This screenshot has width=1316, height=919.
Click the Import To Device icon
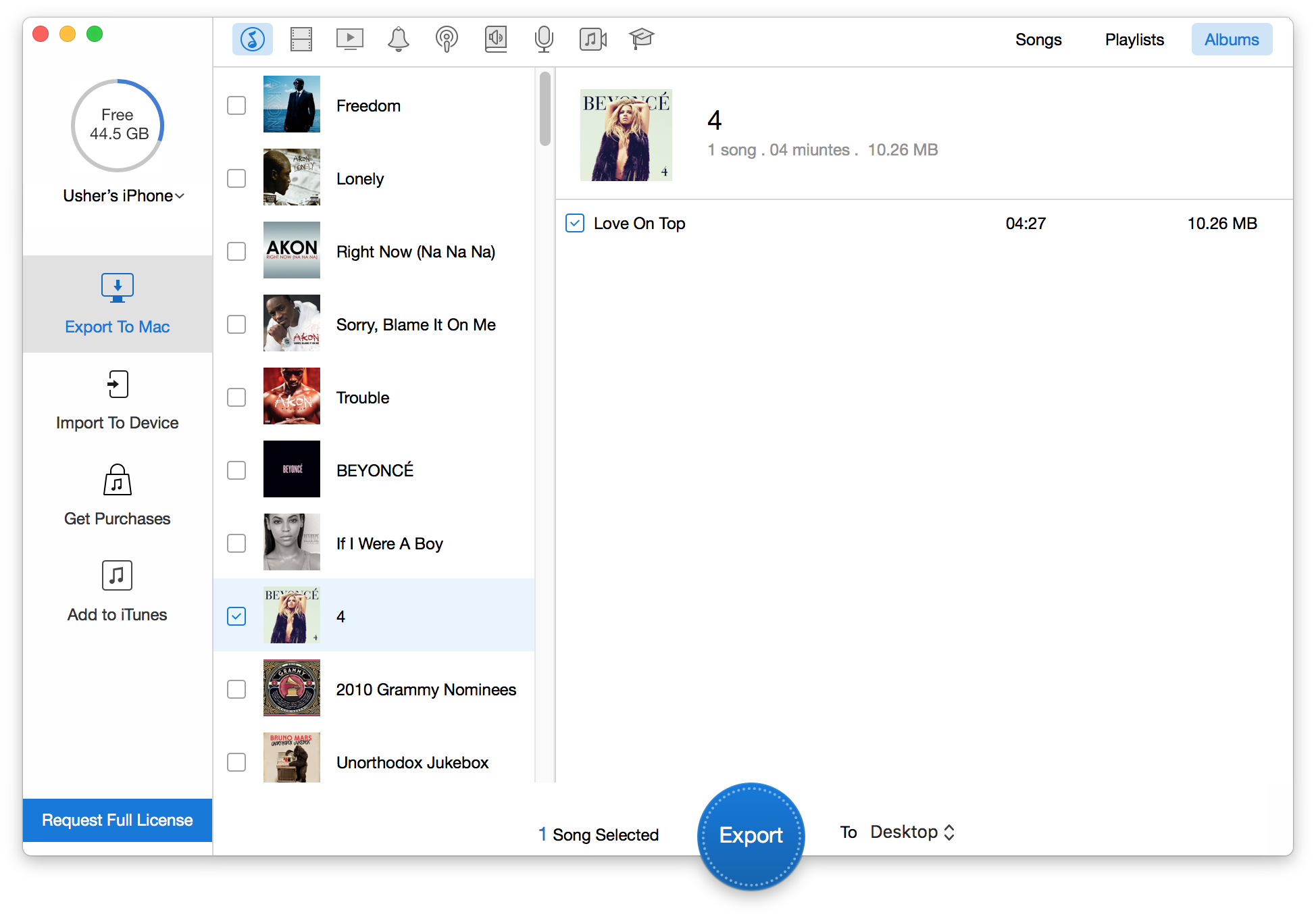tap(118, 384)
